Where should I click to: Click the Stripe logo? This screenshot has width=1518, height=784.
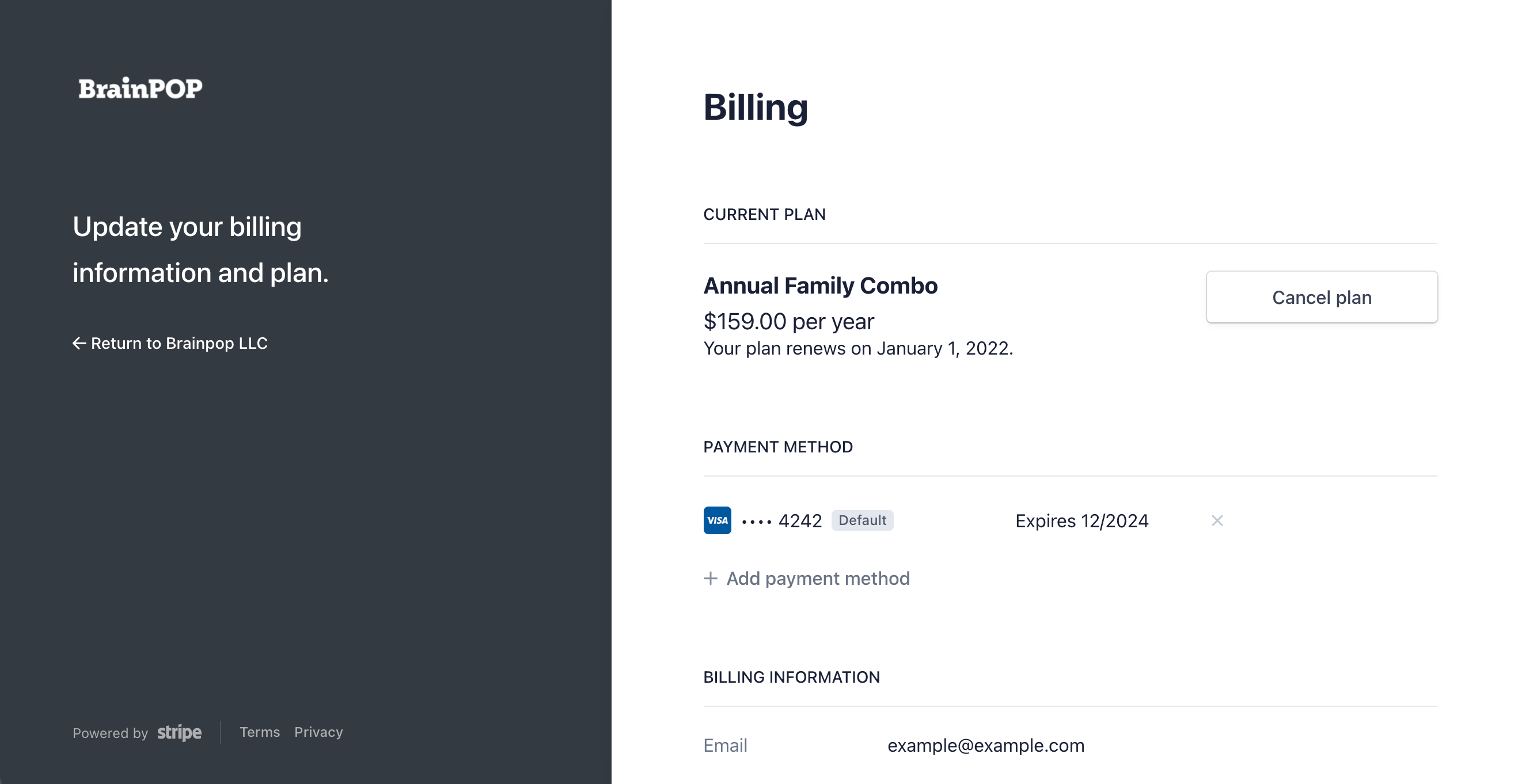pyautogui.click(x=179, y=732)
